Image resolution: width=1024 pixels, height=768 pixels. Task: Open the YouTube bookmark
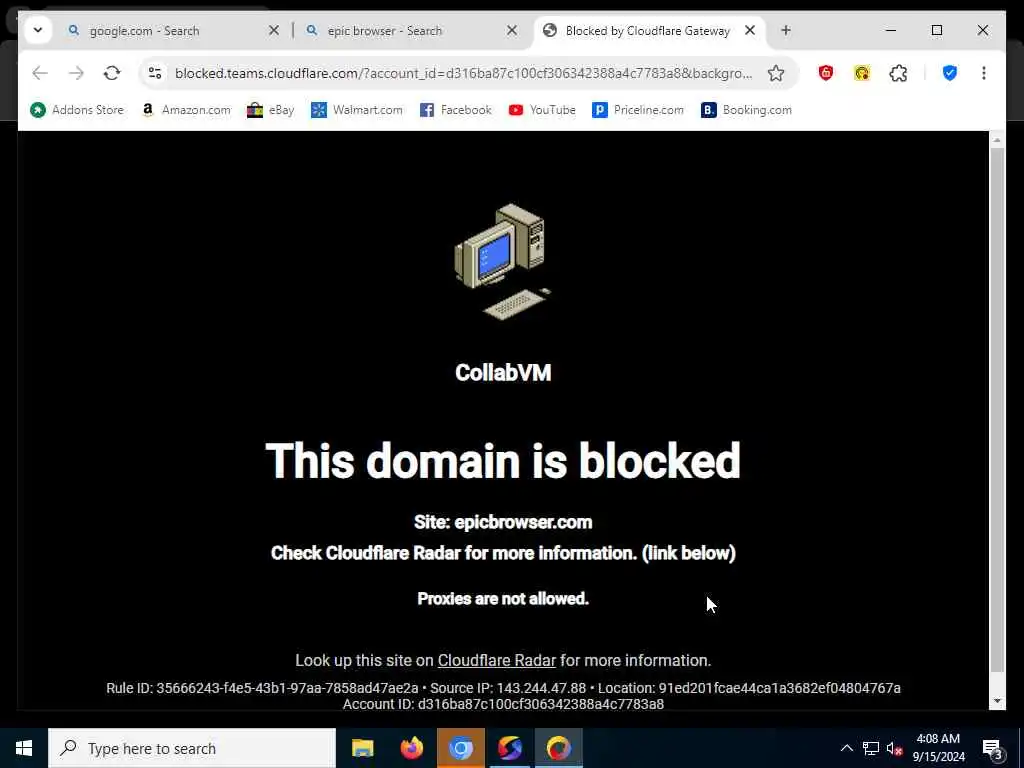coord(542,110)
